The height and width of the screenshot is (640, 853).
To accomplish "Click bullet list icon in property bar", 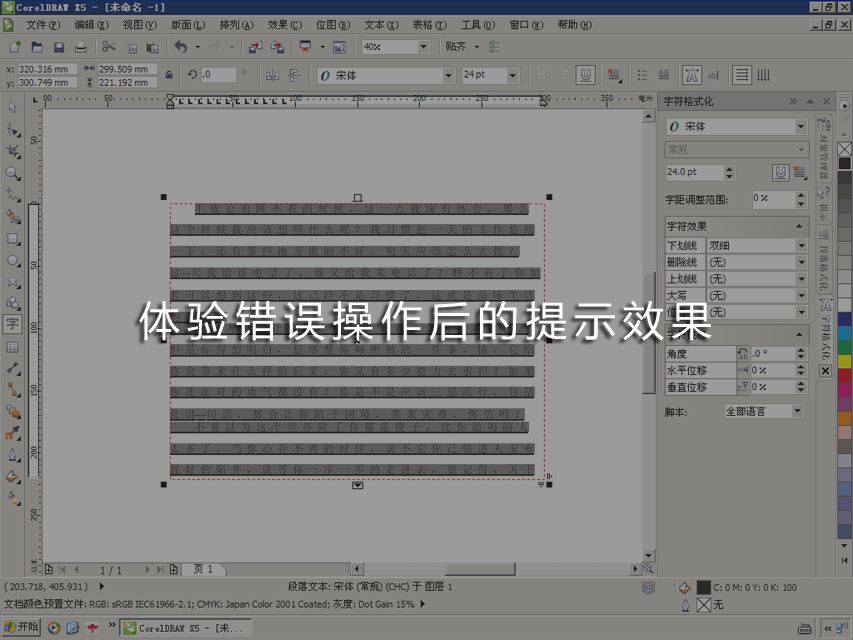I will [642, 75].
